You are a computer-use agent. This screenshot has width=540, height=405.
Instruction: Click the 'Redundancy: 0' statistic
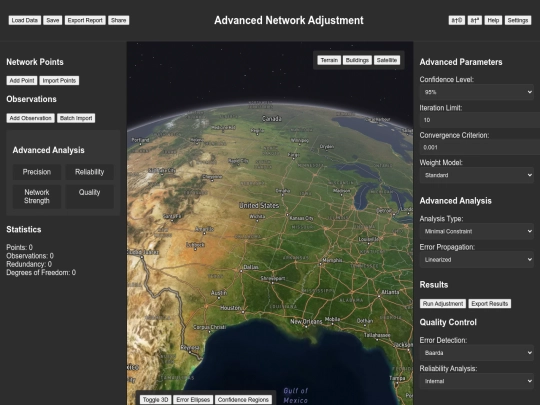click(29, 264)
